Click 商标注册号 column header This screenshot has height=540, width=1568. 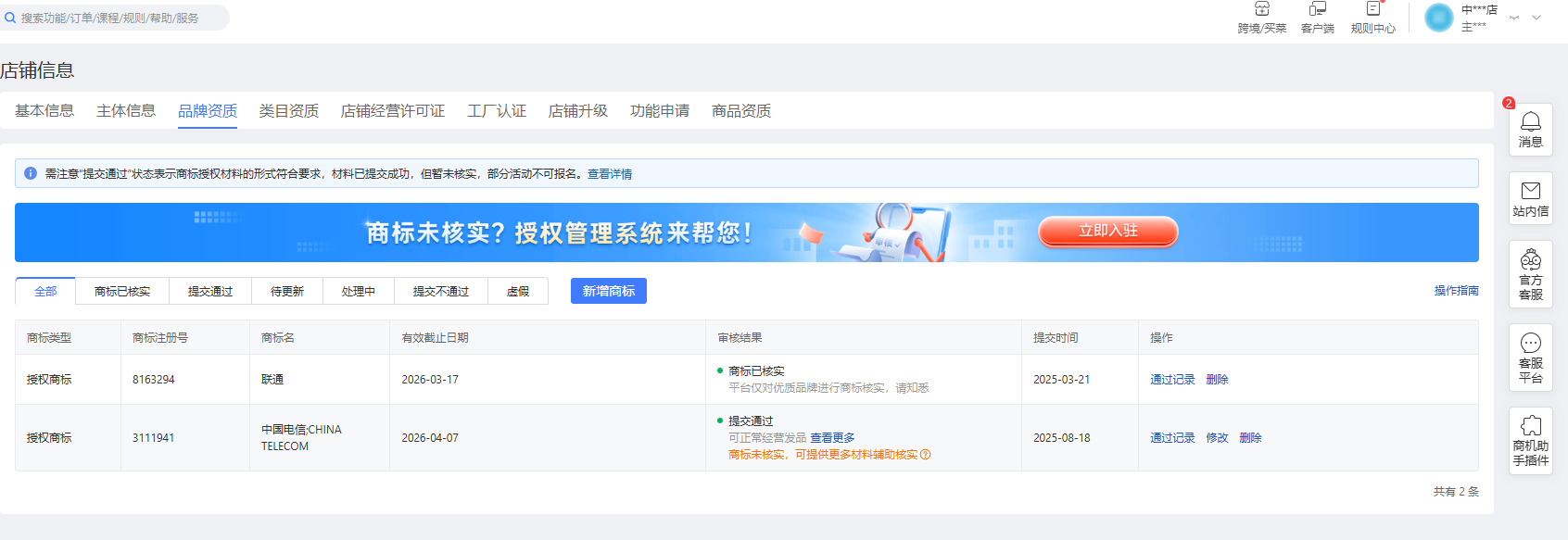point(160,338)
